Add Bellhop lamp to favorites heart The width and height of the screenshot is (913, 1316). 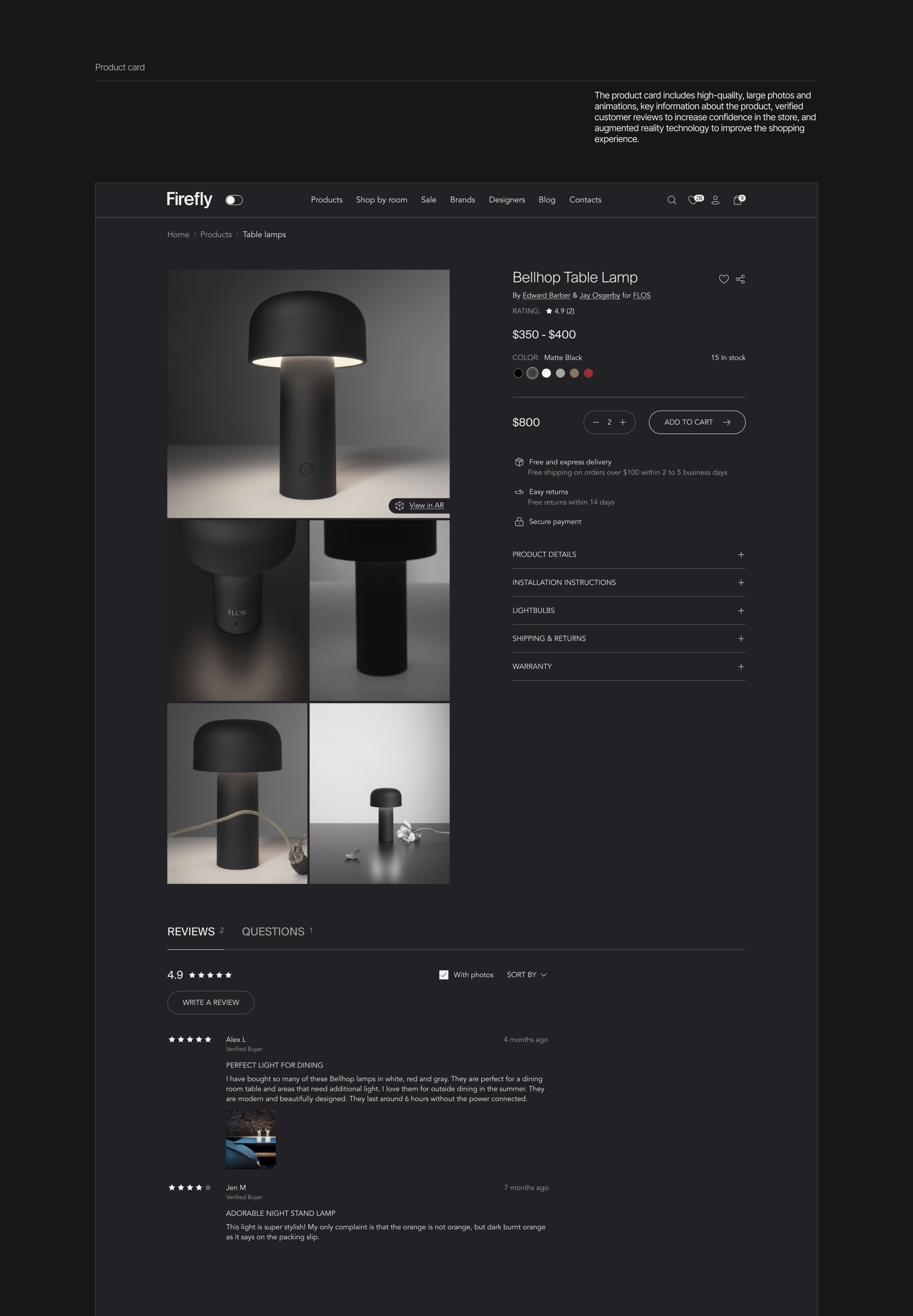click(724, 279)
